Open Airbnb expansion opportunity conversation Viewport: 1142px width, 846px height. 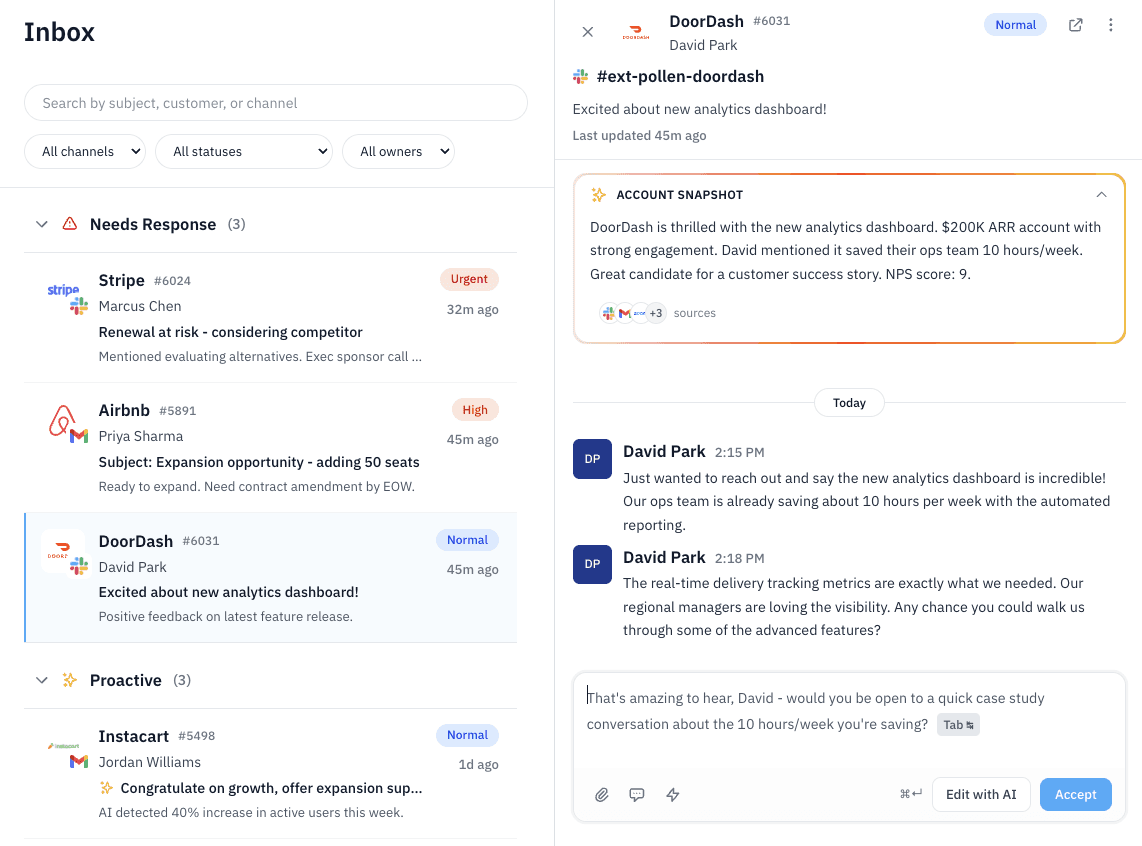[x=270, y=448]
